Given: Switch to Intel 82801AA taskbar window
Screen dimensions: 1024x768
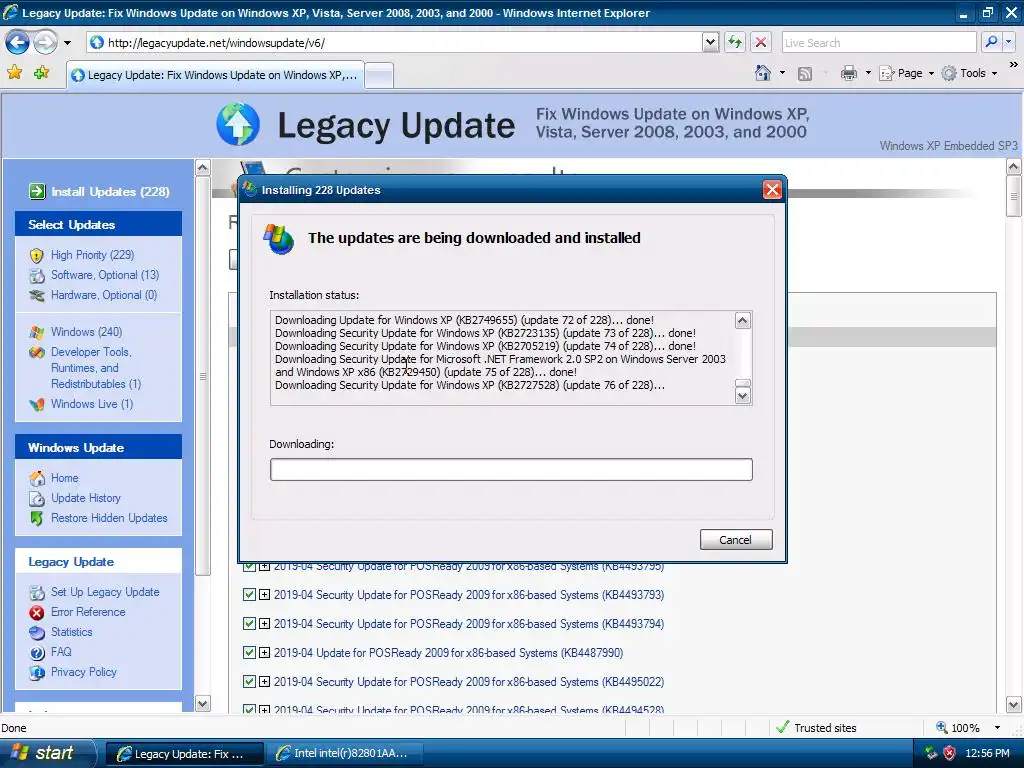Looking at the screenshot, I should pos(344,754).
